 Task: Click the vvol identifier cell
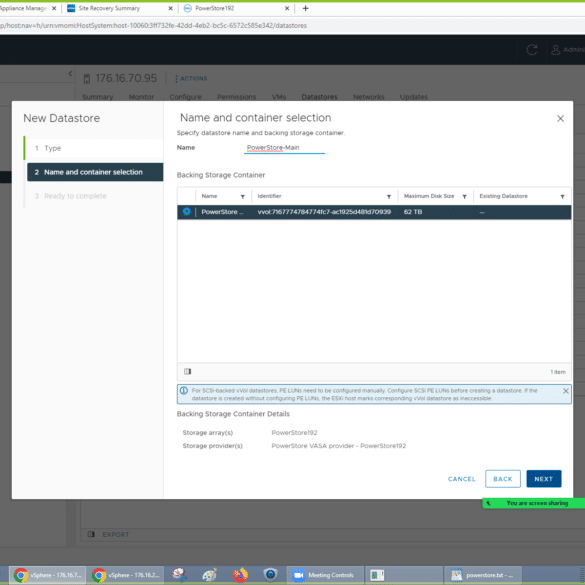click(324, 212)
